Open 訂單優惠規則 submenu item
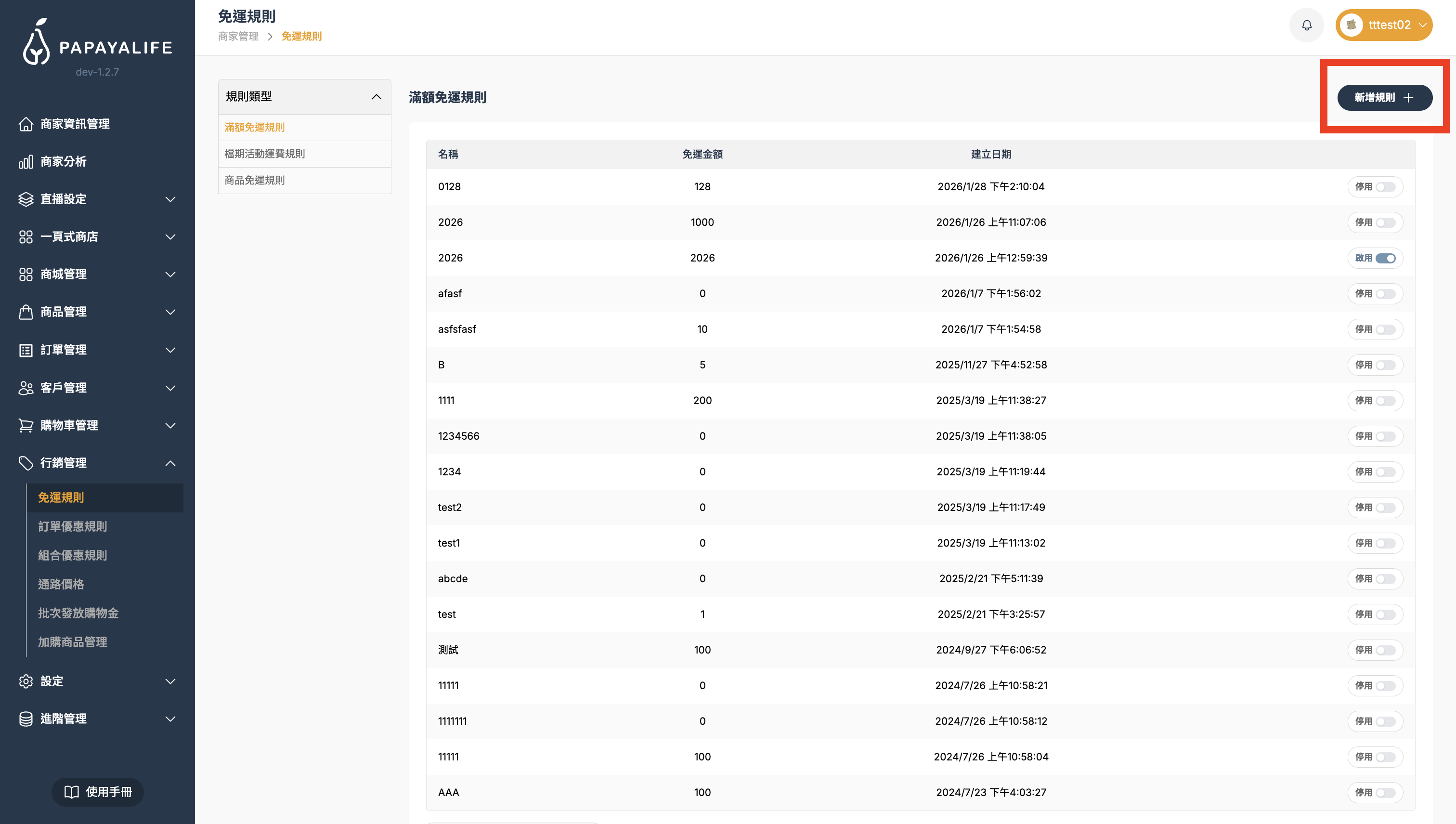The image size is (1456, 824). coord(72,526)
